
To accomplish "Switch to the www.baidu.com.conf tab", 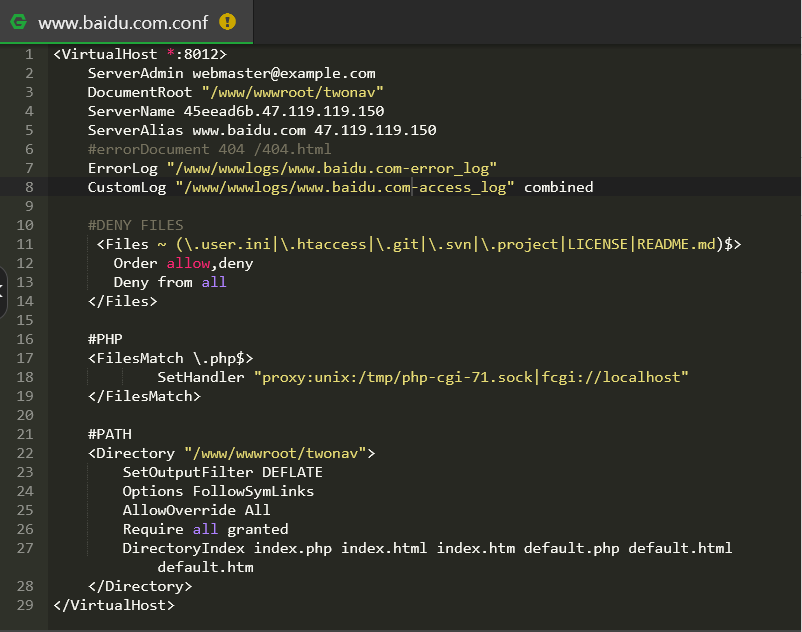I will [122, 21].
